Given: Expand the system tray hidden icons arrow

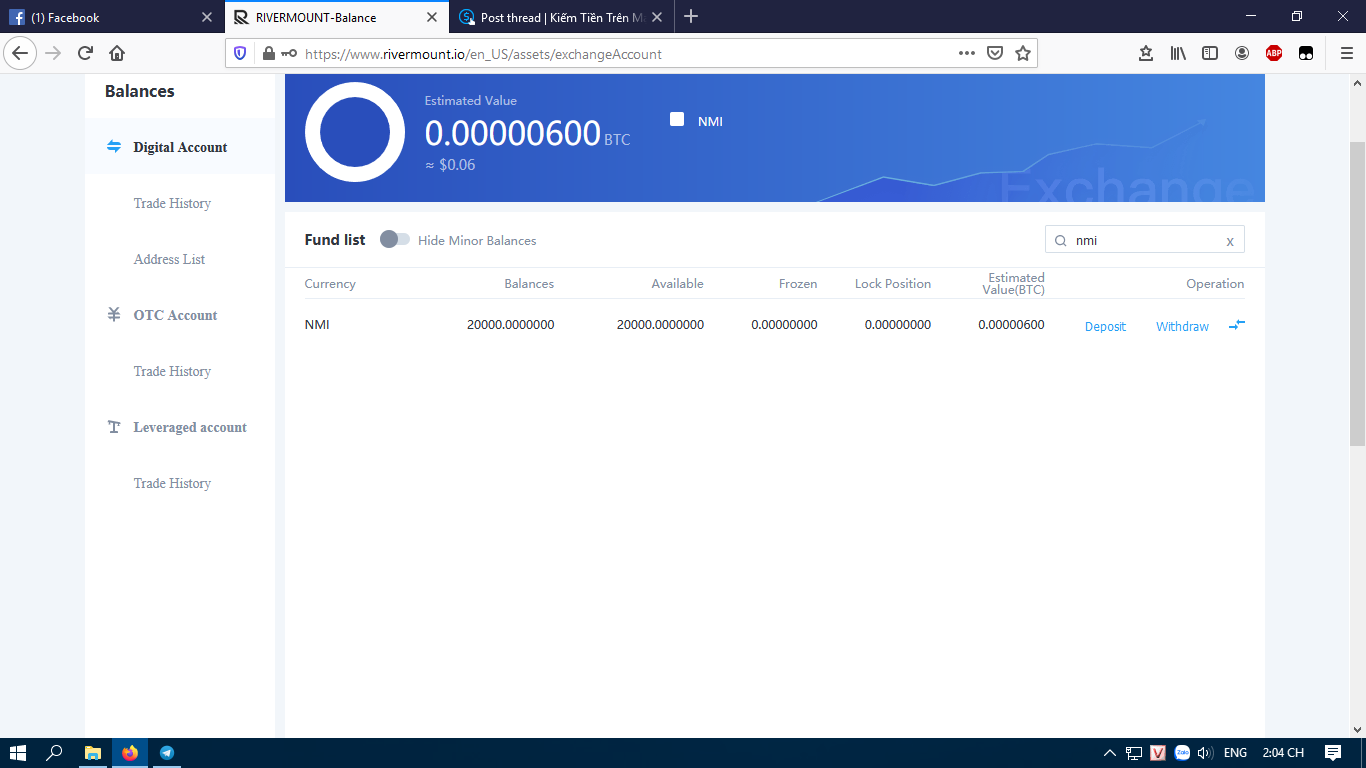Looking at the screenshot, I should 1109,753.
